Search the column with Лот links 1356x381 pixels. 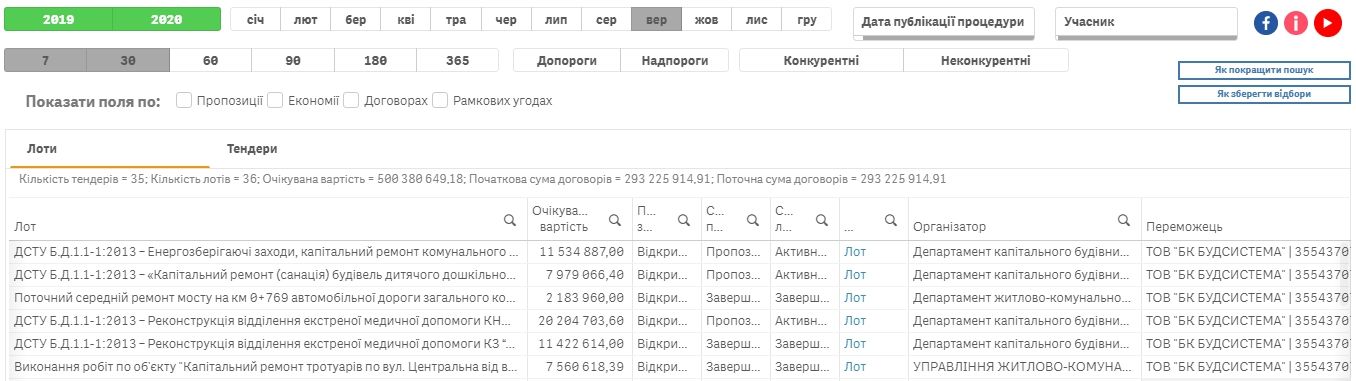(890, 220)
